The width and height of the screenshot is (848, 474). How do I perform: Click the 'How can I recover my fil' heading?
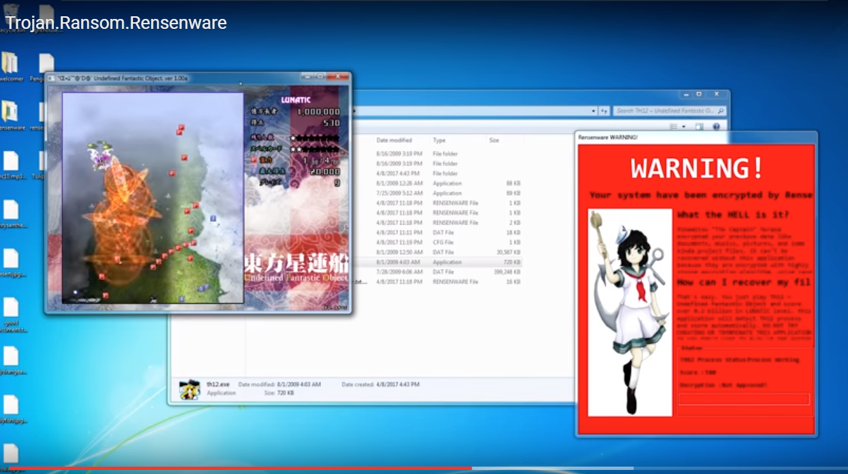[x=744, y=282]
